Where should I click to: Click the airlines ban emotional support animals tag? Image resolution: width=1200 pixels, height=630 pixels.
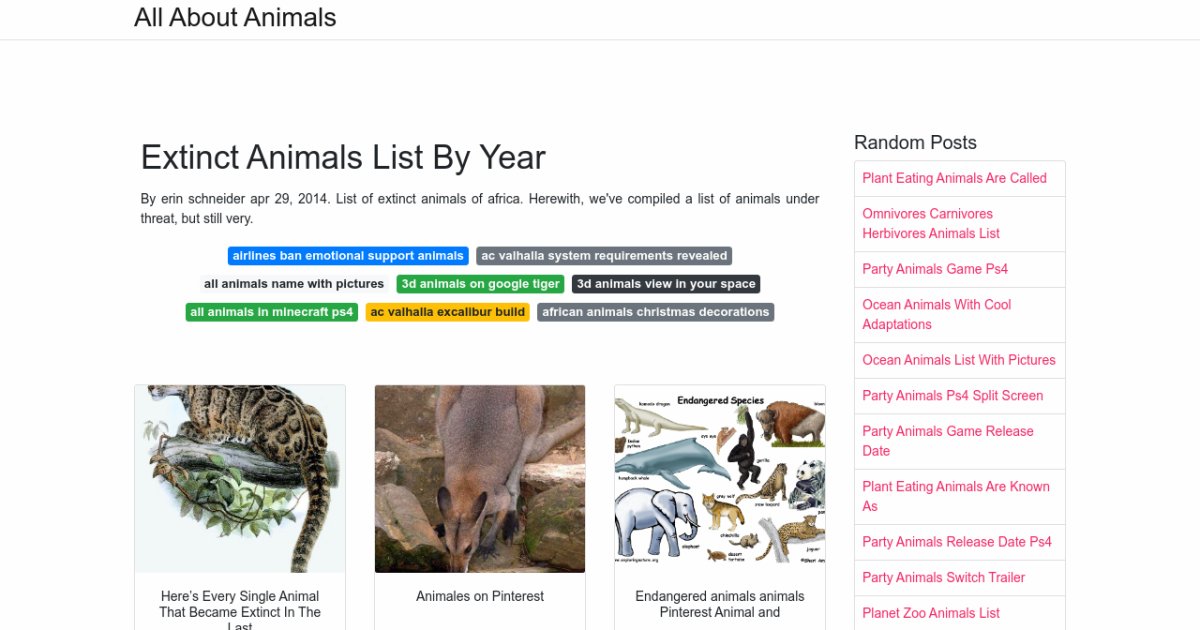(348, 256)
